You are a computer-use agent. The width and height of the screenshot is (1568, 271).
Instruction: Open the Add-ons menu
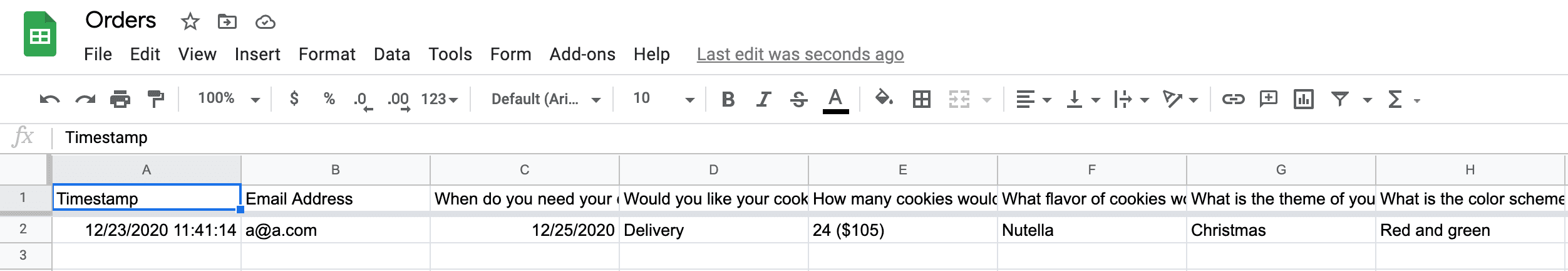pos(582,55)
